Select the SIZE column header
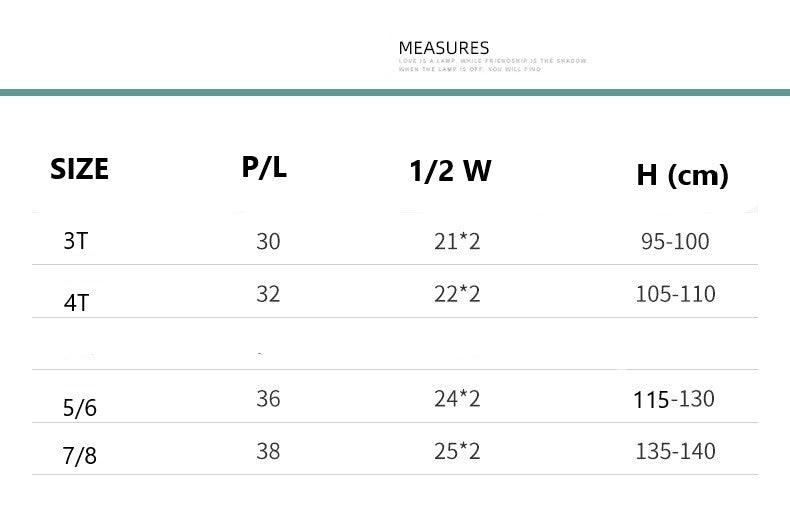 [79, 170]
